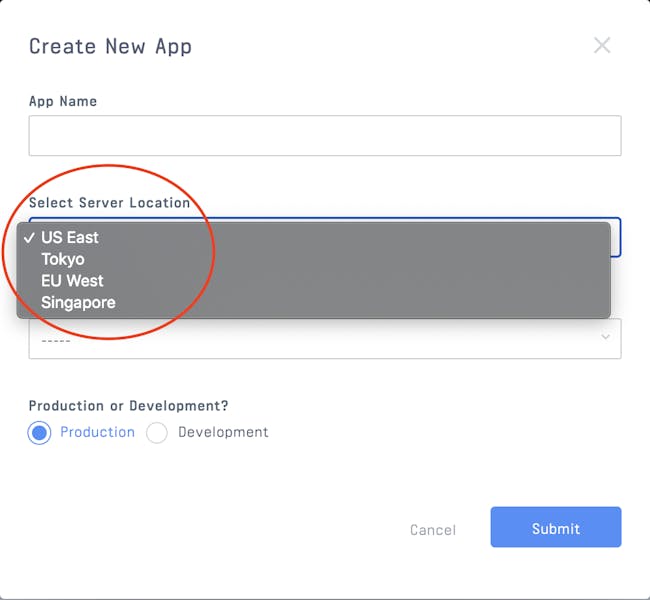Choose Tokyo from the server list
The height and width of the screenshot is (600, 650).
[x=63, y=259]
